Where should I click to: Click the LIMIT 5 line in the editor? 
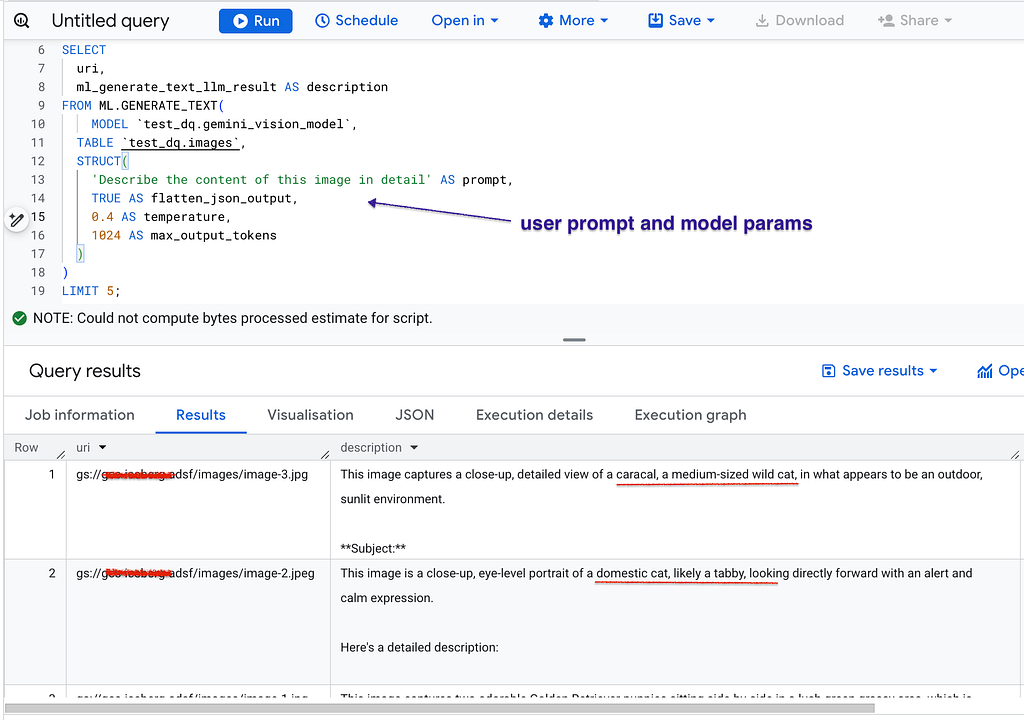91,291
